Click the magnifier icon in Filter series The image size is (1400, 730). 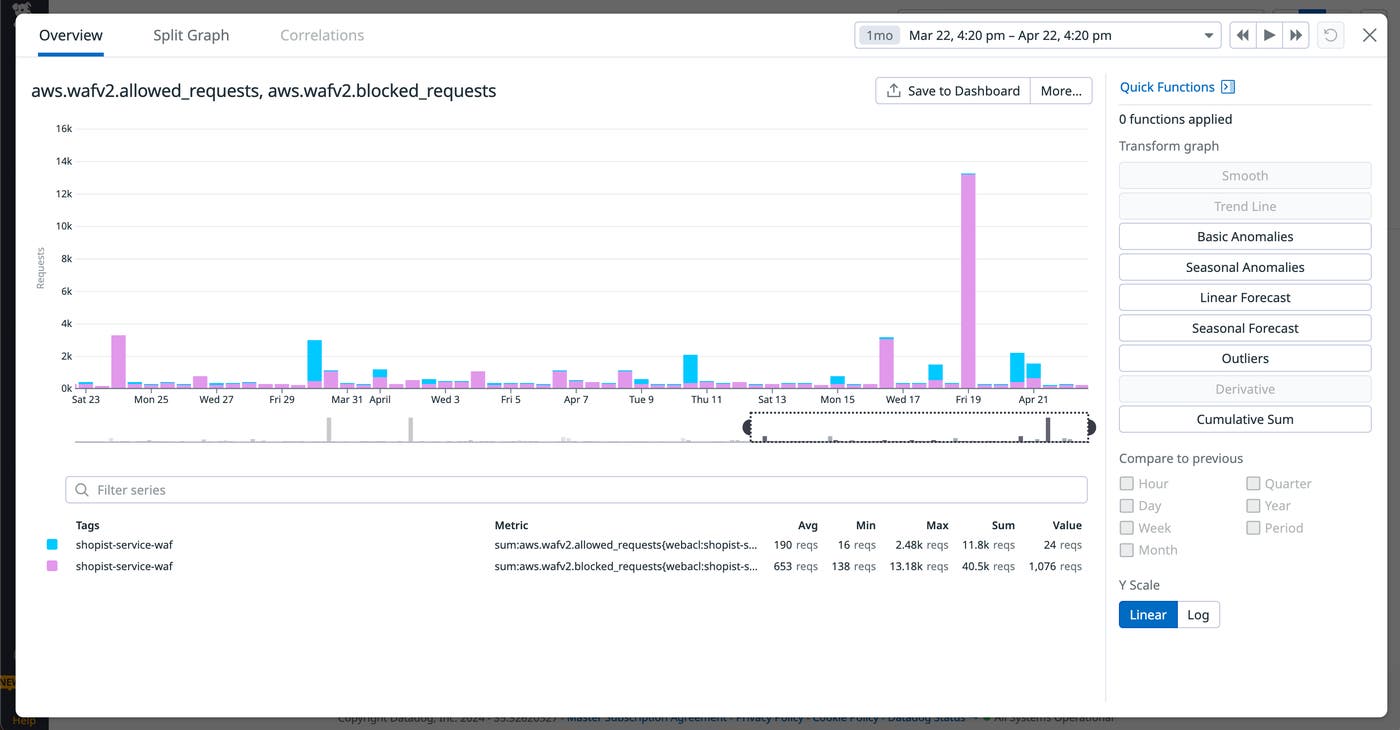point(83,489)
